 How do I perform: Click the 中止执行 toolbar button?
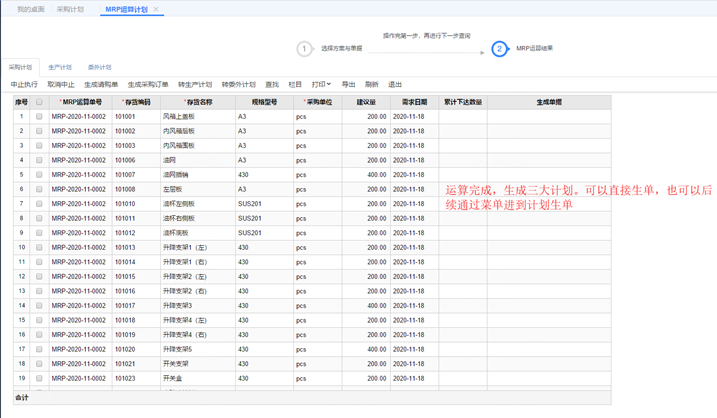pos(24,85)
